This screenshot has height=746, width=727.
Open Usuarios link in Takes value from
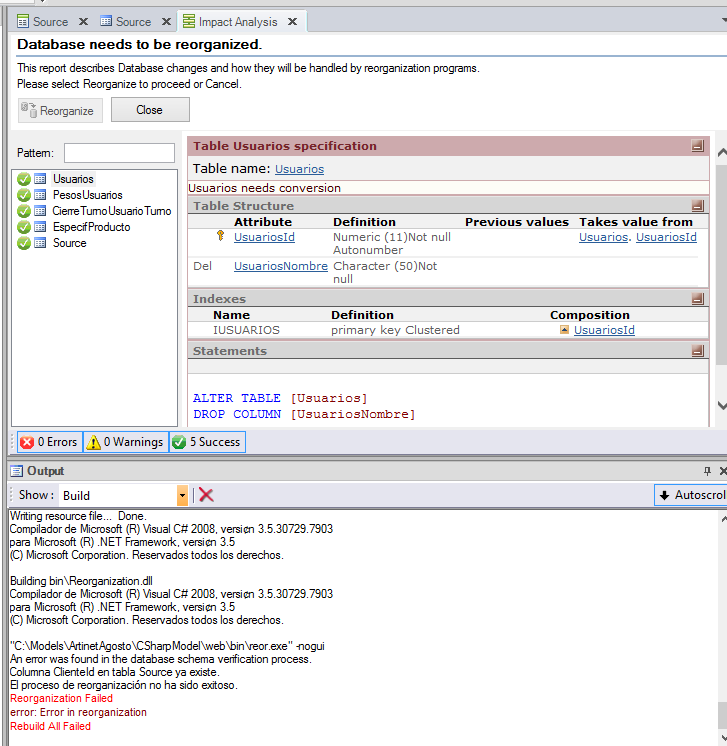[603, 237]
